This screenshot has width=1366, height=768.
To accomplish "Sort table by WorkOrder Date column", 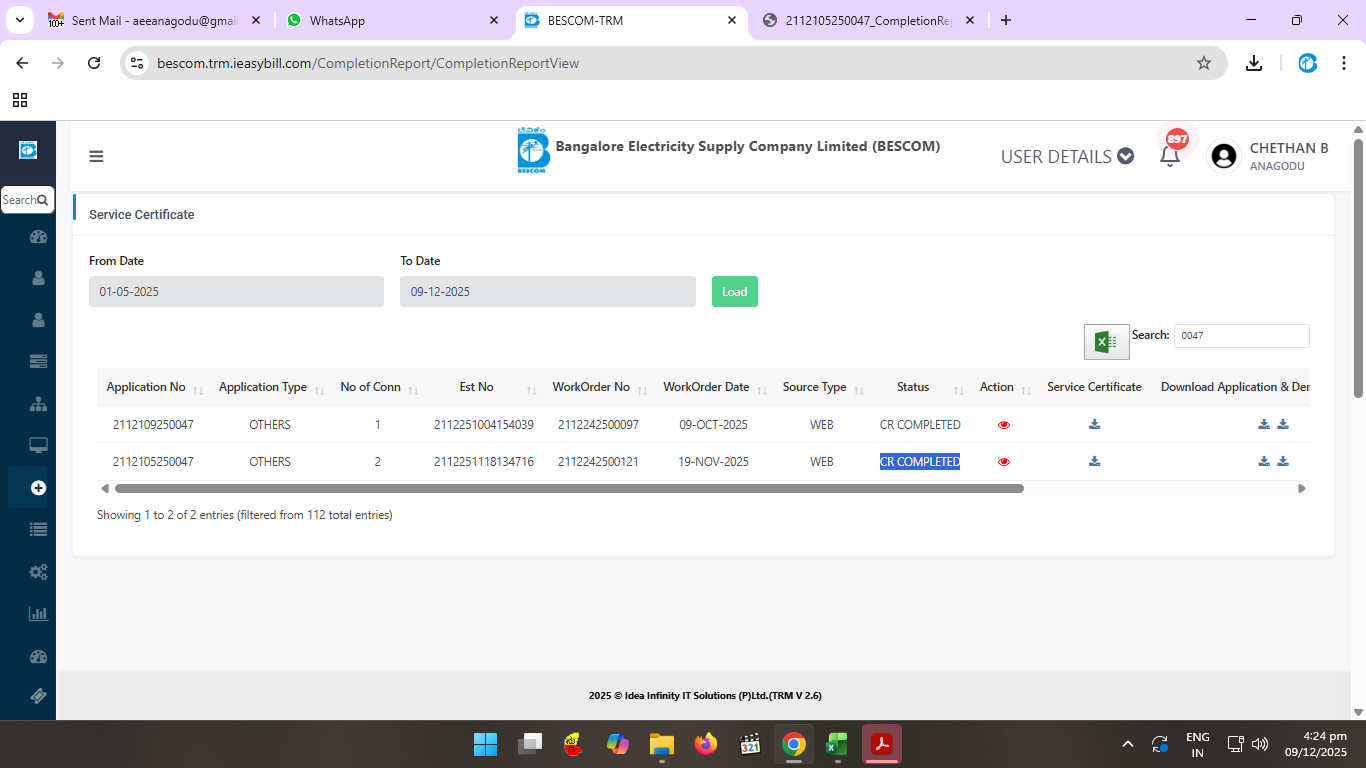I will coord(706,388).
